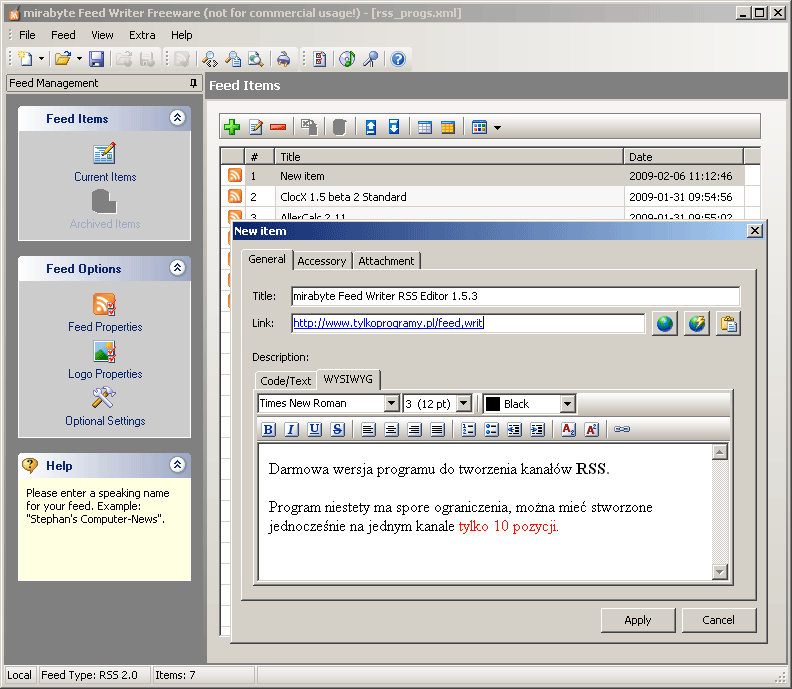The height and width of the screenshot is (689, 792).
Task: Move item down with blue arrow icon
Action: (394, 127)
